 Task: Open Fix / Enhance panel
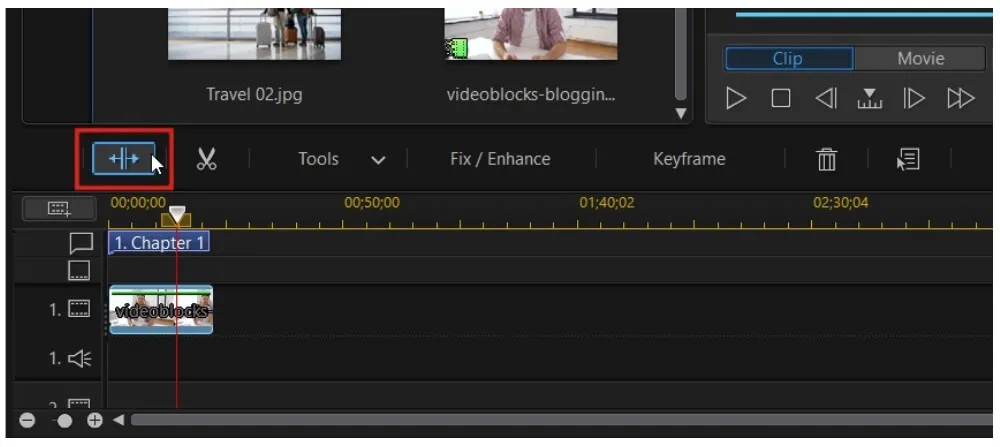(500, 159)
